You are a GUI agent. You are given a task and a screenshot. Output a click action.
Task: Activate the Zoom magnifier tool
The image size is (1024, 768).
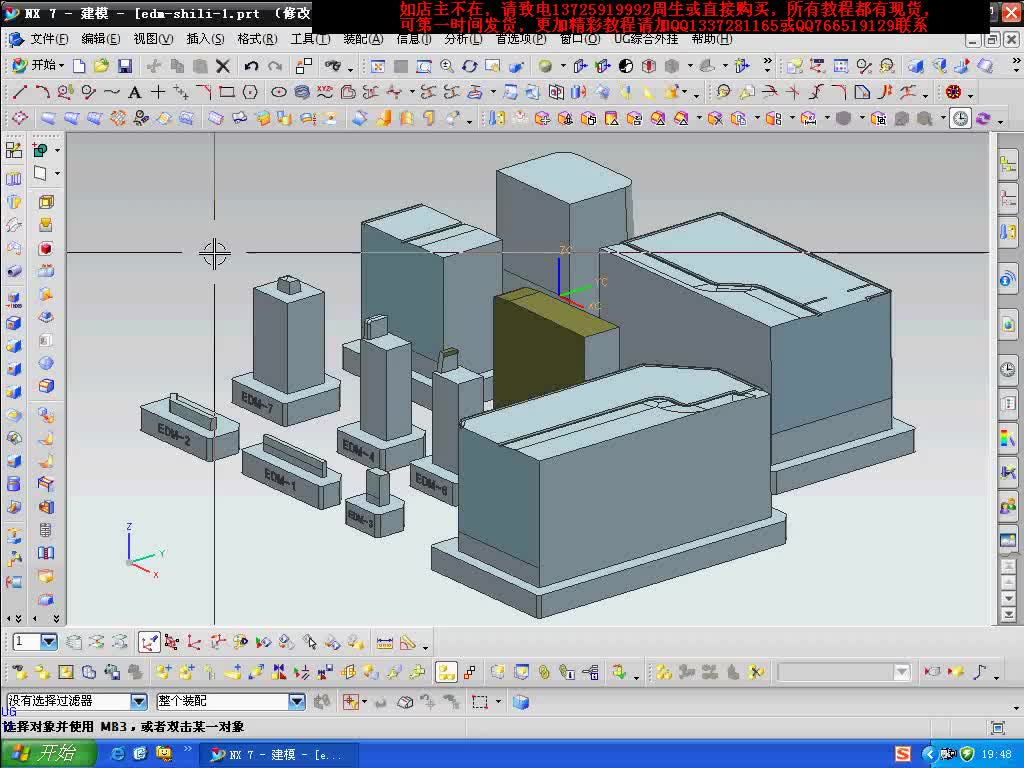(447, 66)
